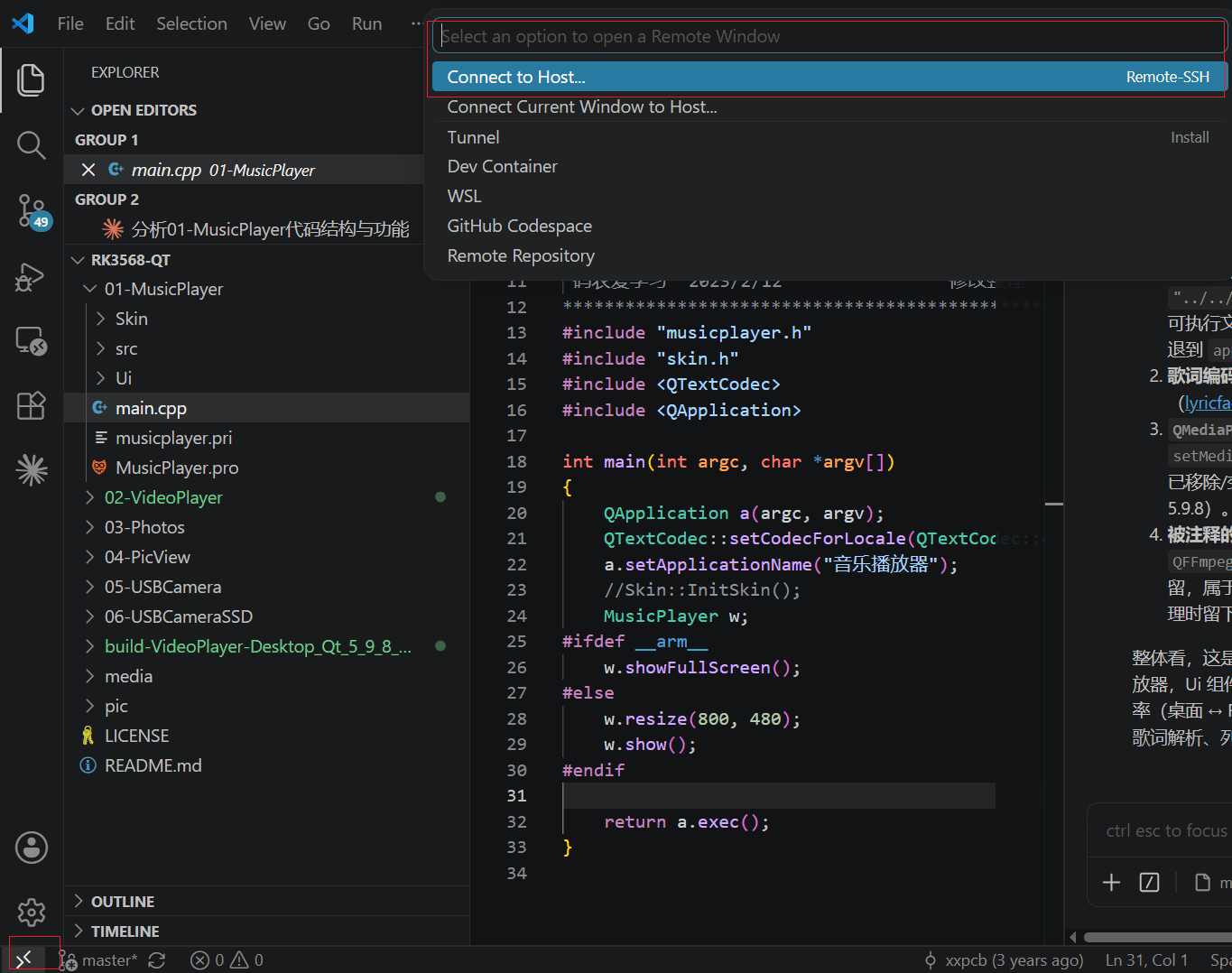This screenshot has height=973, width=1232.
Task: Open the Accounts icon in activity bar
Action: click(31, 848)
